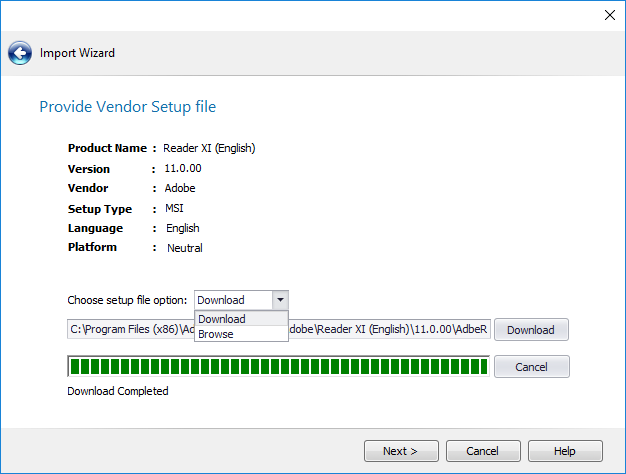
Task: Click the Download Completed status text
Action: pos(117,391)
